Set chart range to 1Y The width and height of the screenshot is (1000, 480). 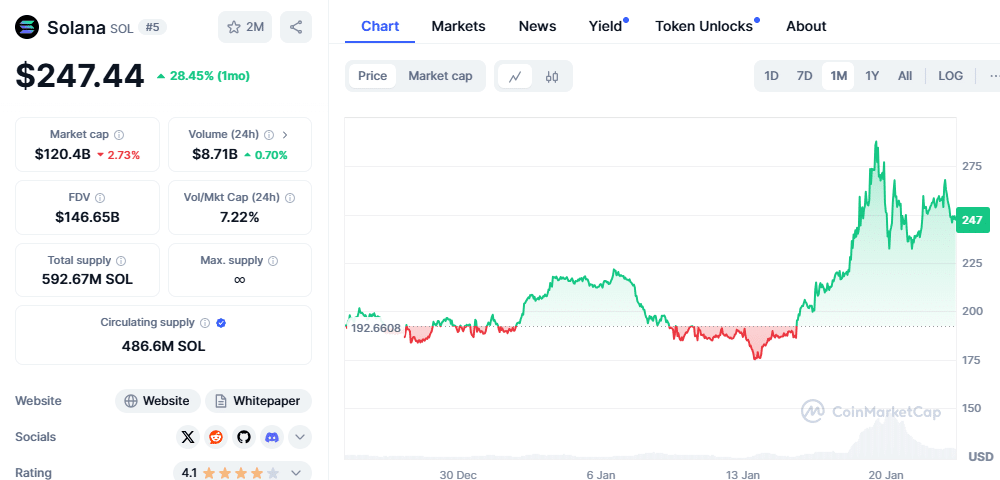[x=872, y=76]
